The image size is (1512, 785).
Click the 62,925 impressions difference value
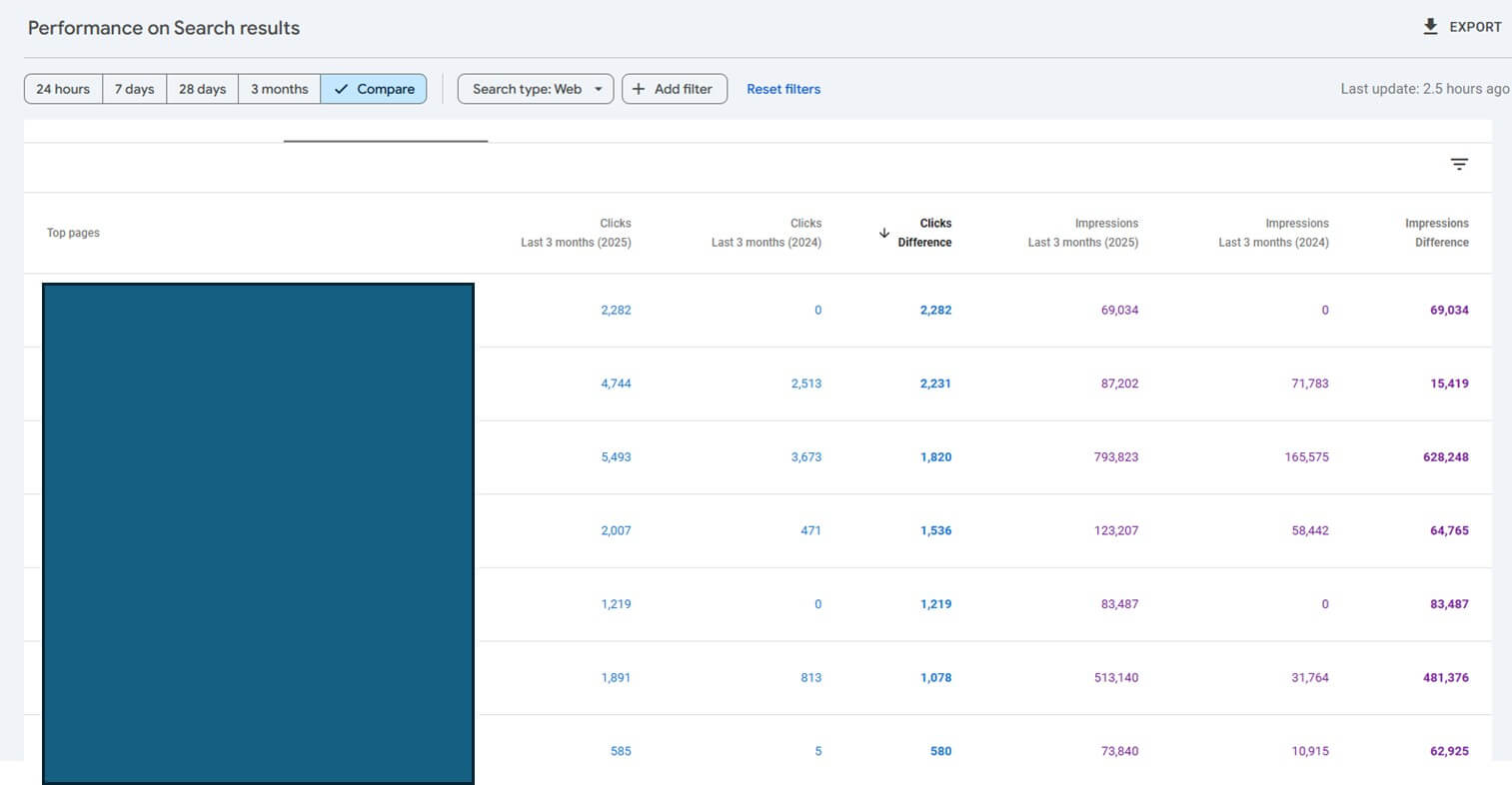[x=1449, y=752]
